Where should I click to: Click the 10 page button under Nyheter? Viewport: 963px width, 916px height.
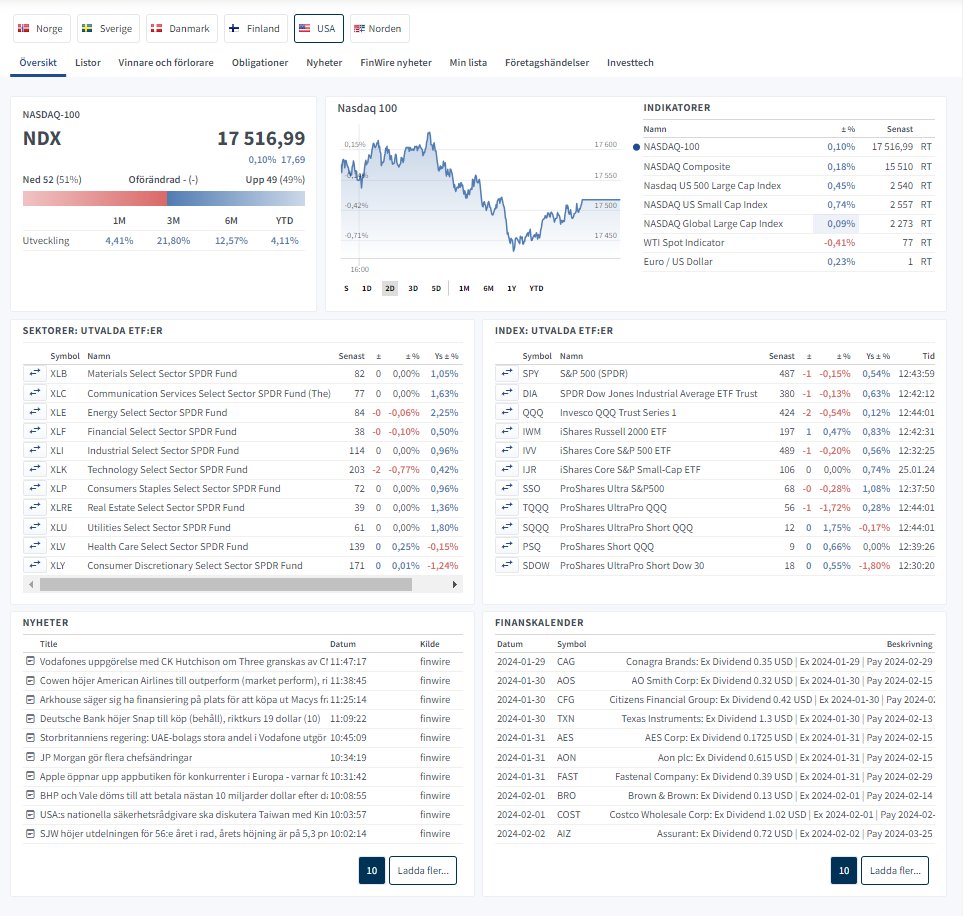(x=372, y=871)
